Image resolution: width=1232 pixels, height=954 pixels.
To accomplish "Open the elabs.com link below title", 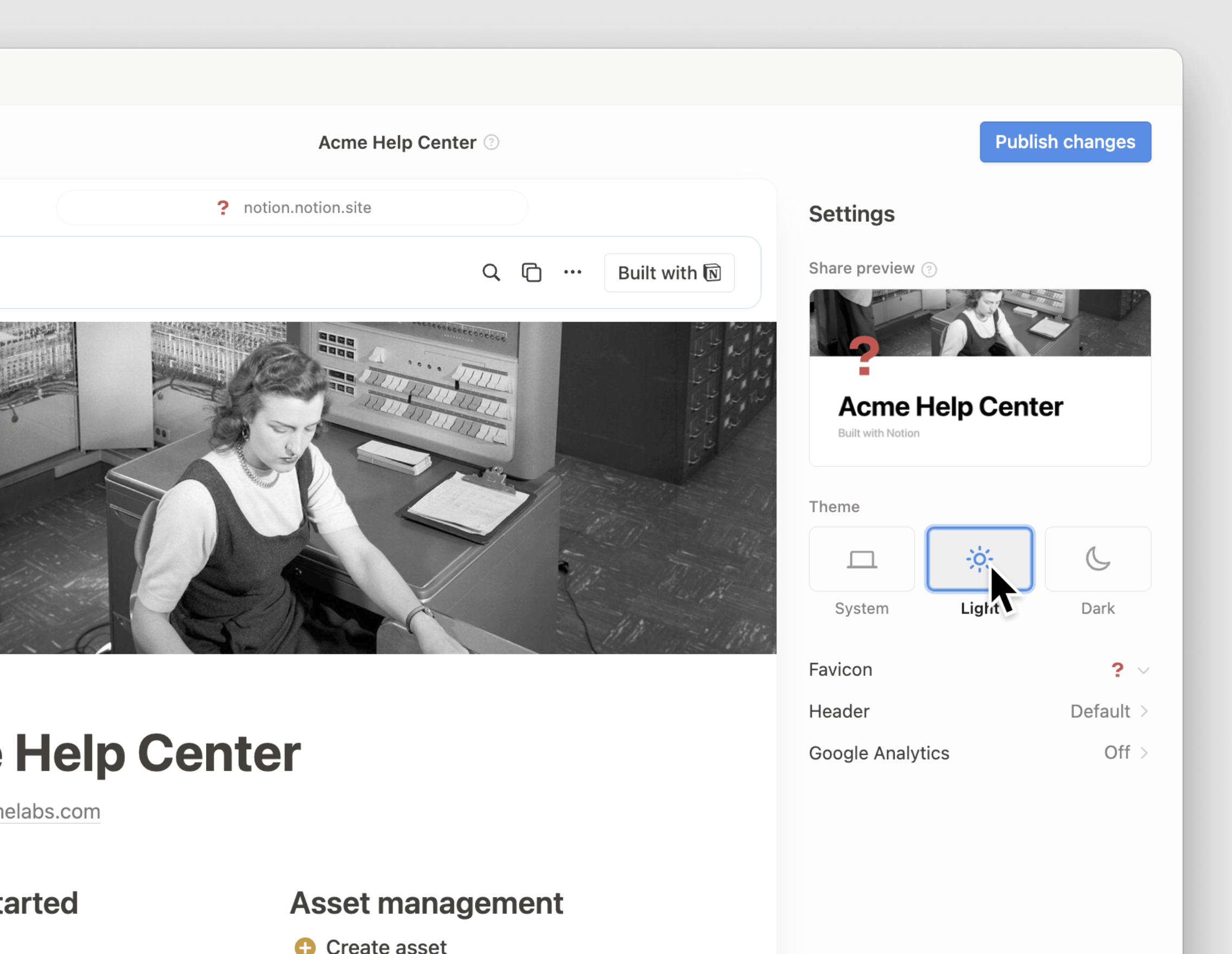I will tap(50, 811).
